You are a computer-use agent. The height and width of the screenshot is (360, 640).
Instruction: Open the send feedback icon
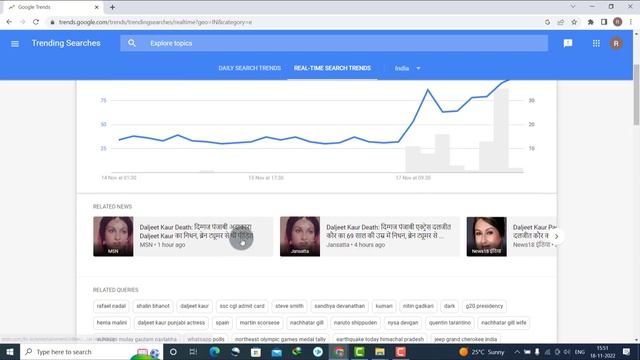click(568, 43)
